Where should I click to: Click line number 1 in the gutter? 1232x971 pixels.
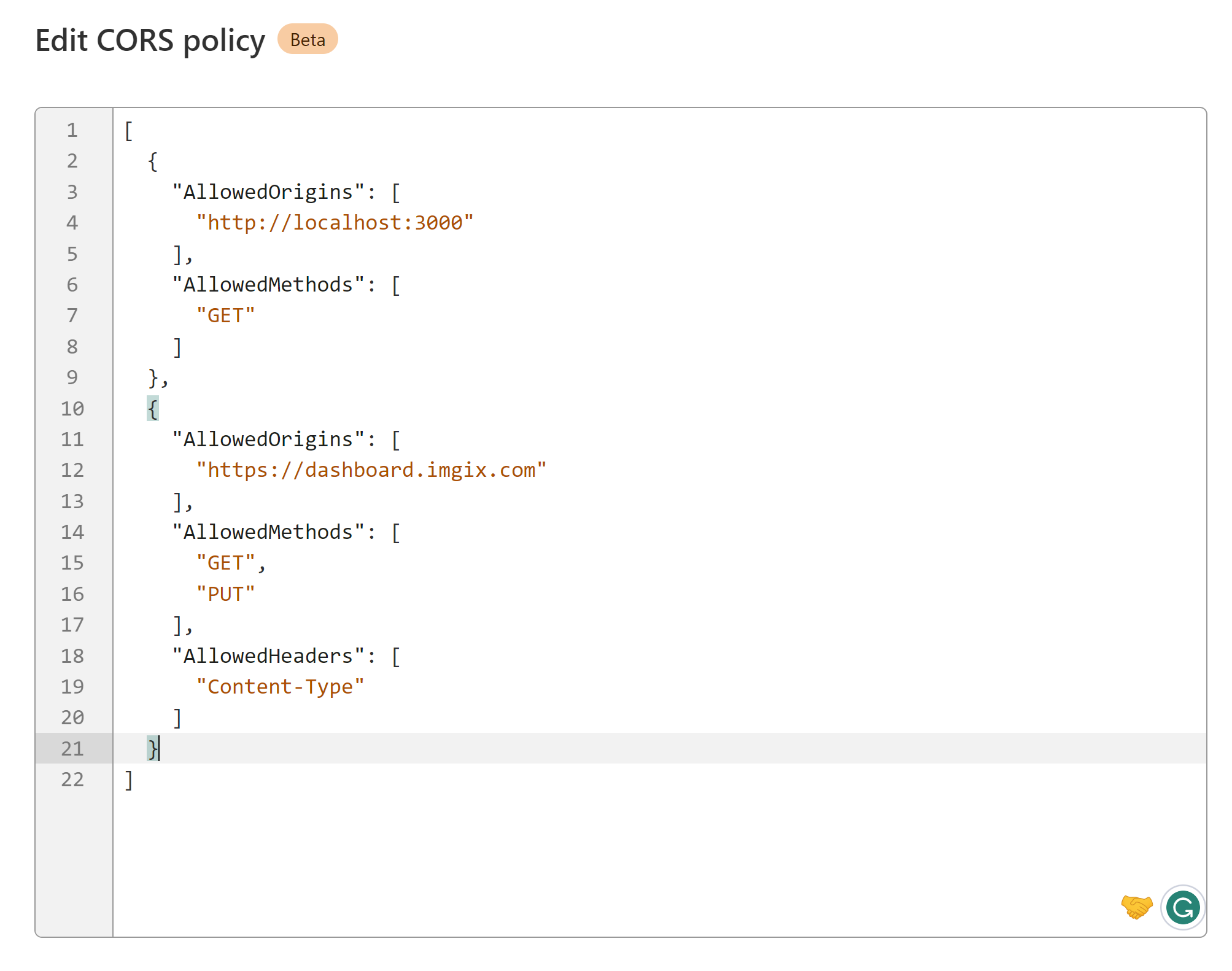click(72, 130)
